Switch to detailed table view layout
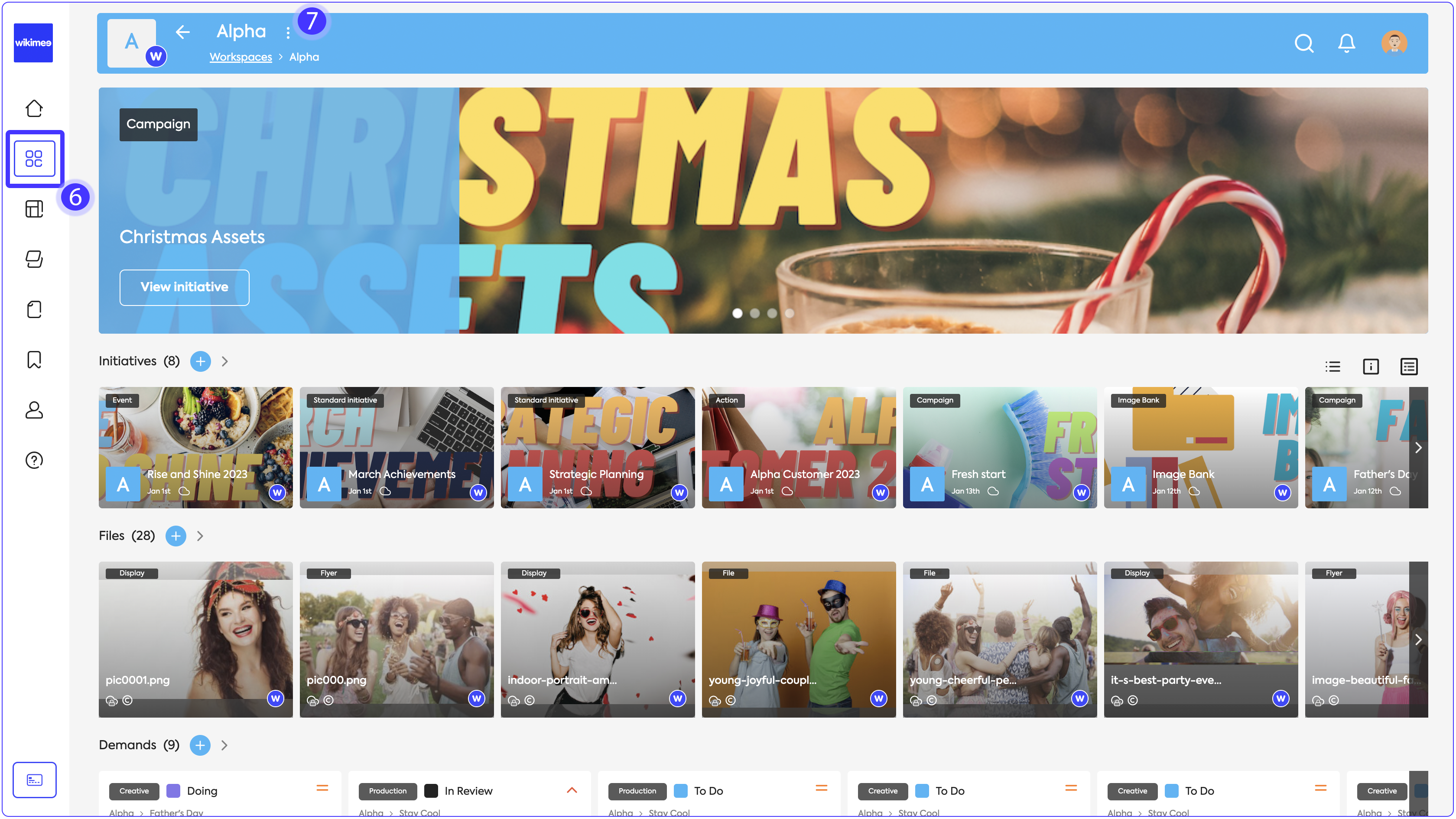 pyautogui.click(x=1408, y=367)
